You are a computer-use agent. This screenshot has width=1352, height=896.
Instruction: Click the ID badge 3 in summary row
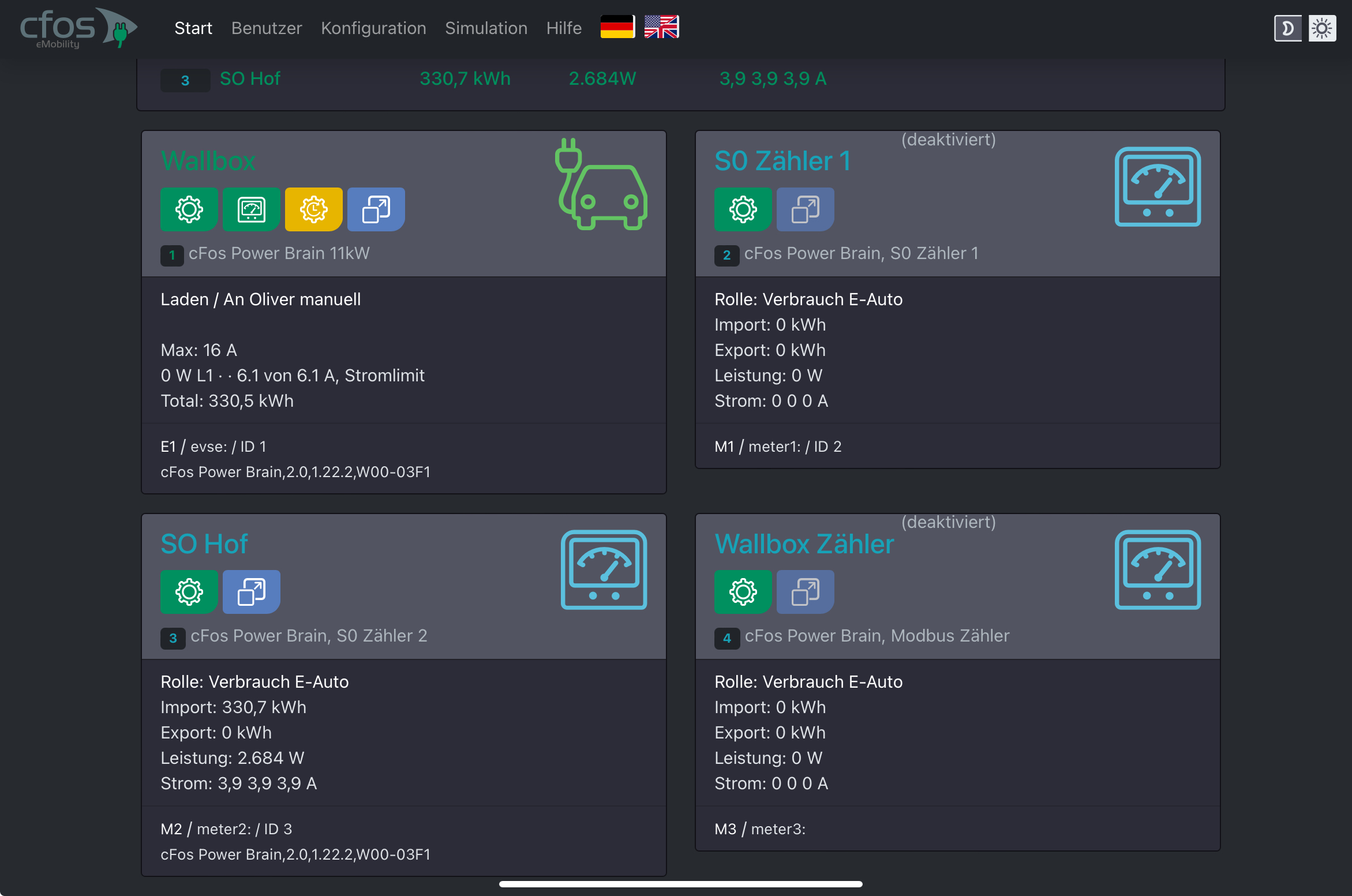(x=185, y=80)
